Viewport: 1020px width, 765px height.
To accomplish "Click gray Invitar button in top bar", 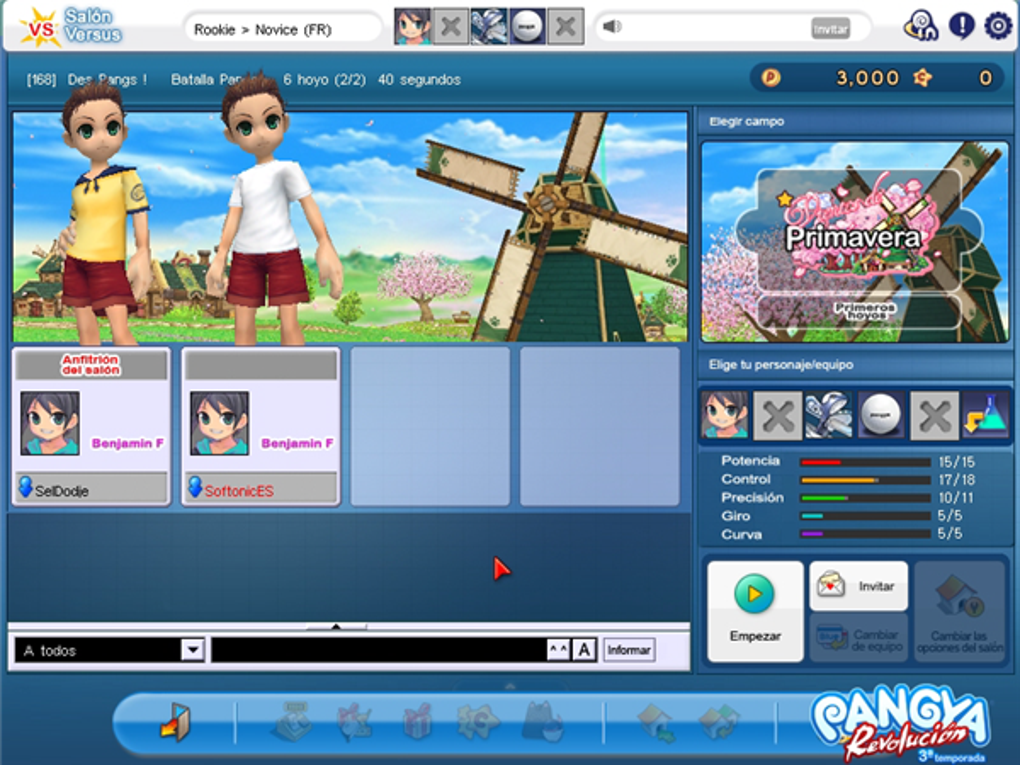I will click(830, 29).
